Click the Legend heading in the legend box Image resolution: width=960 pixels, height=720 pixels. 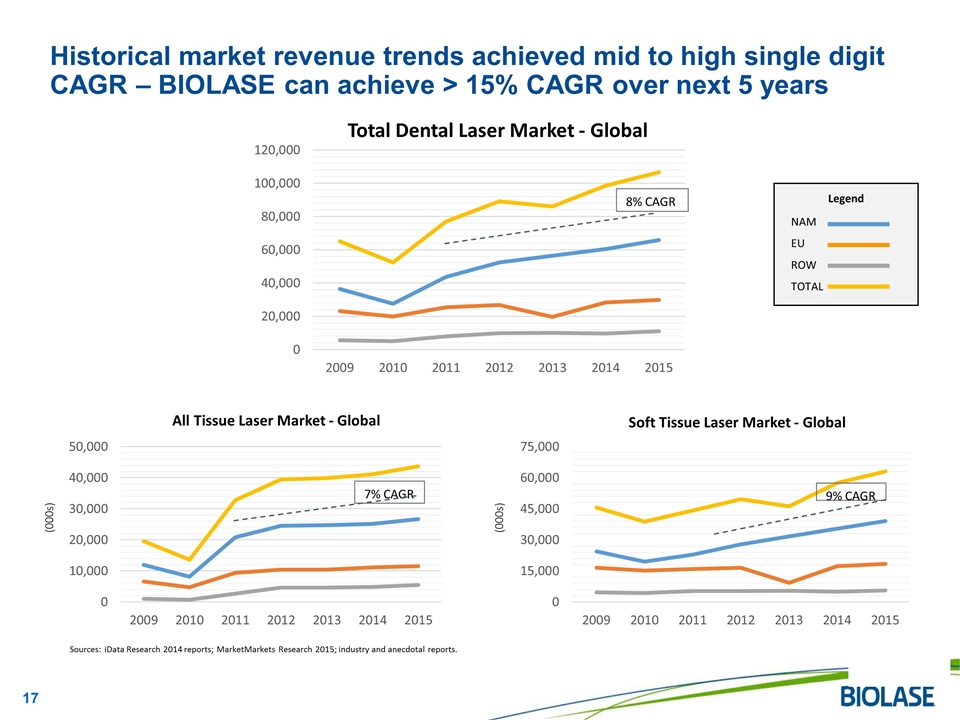point(845,199)
